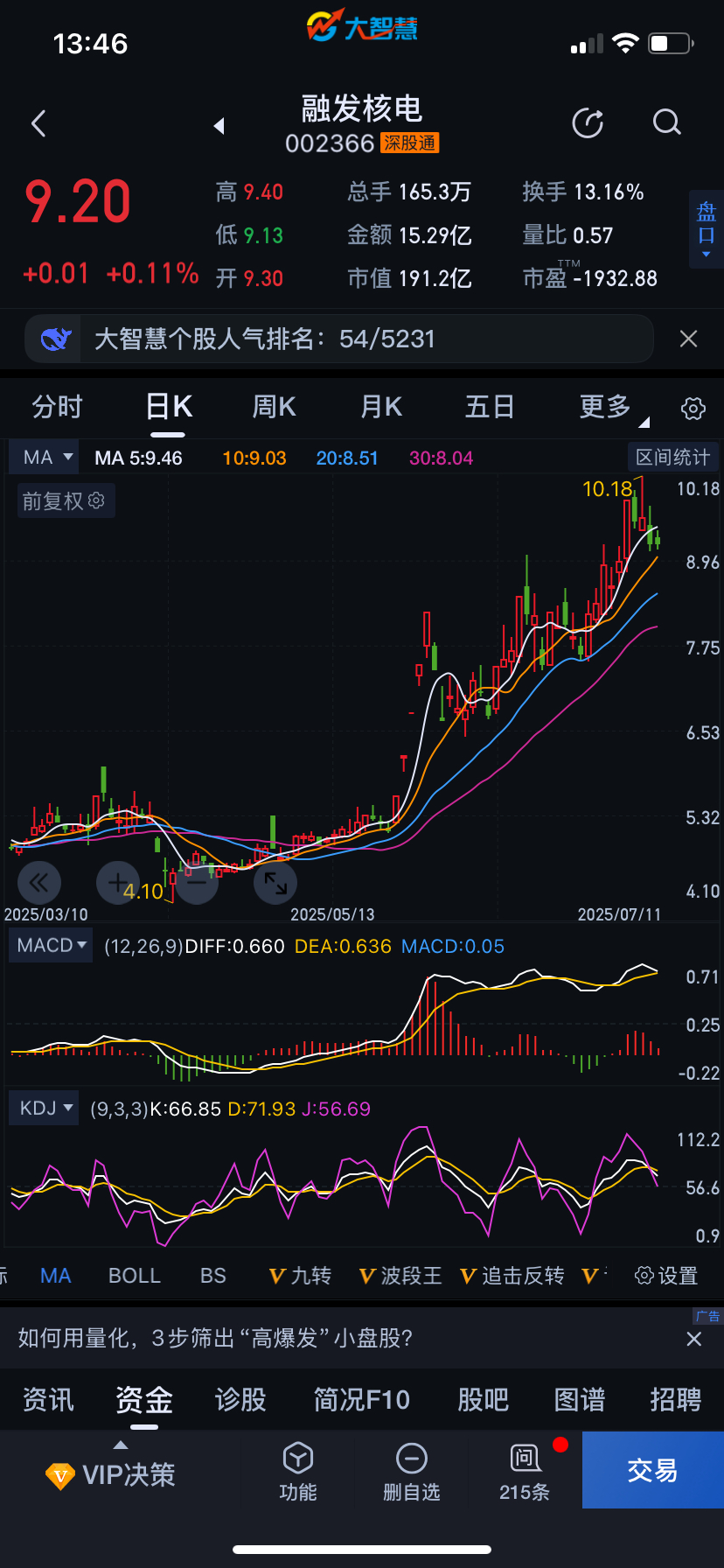Tap the 4.10 low price label
This screenshot has width=724, height=1568.
(143, 892)
